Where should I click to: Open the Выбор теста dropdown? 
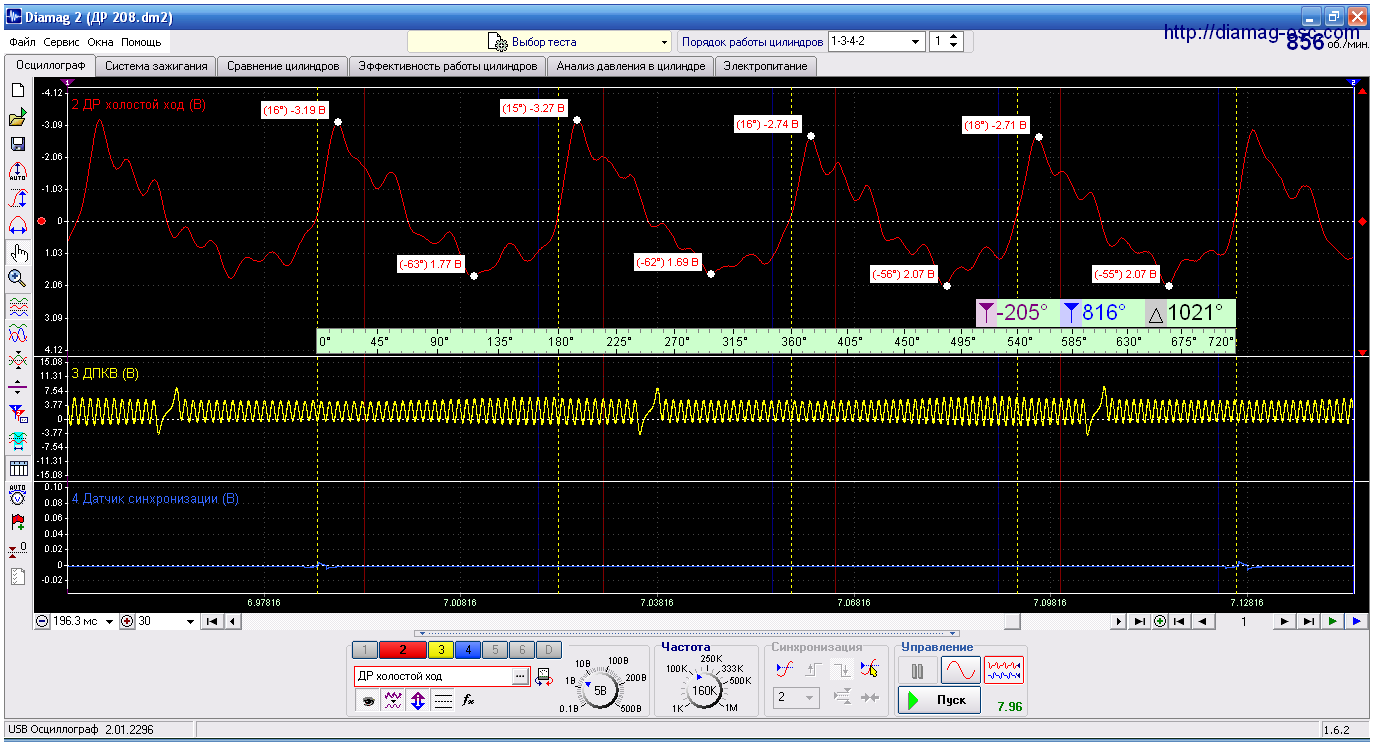pyautogui.click(x=539, y=42)
